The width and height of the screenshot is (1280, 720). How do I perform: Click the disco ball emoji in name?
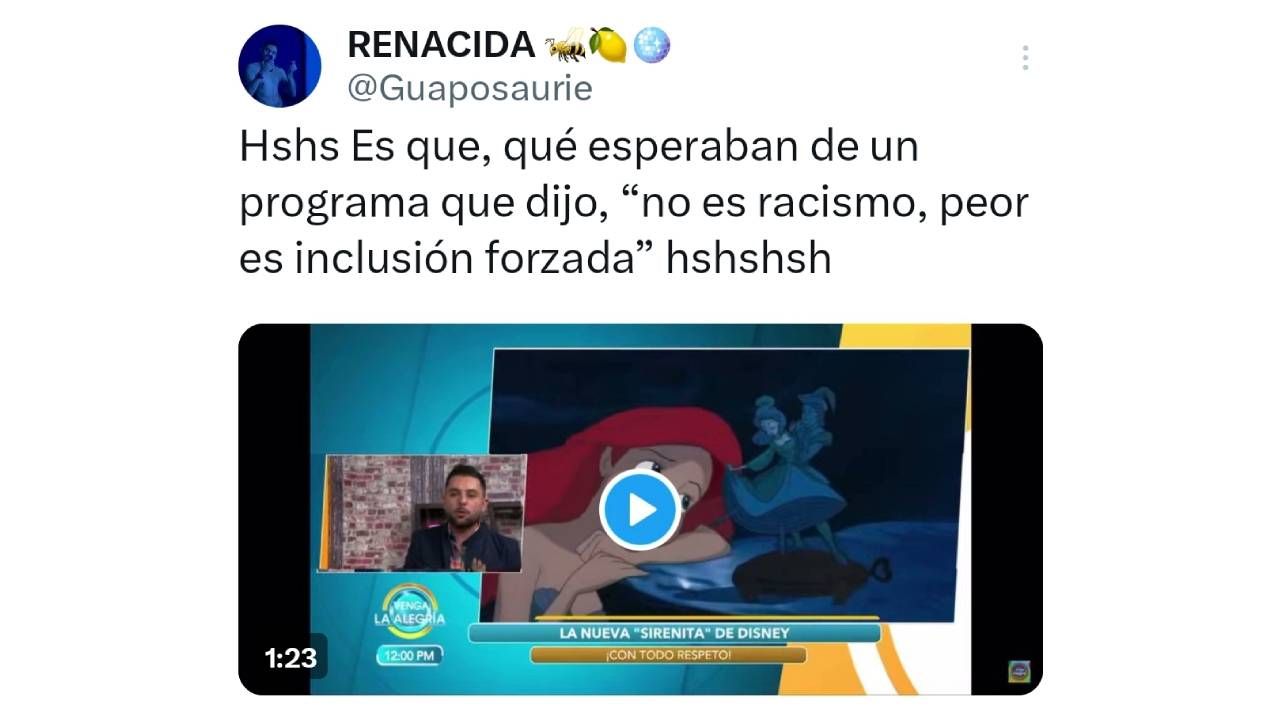coord(652,45)
